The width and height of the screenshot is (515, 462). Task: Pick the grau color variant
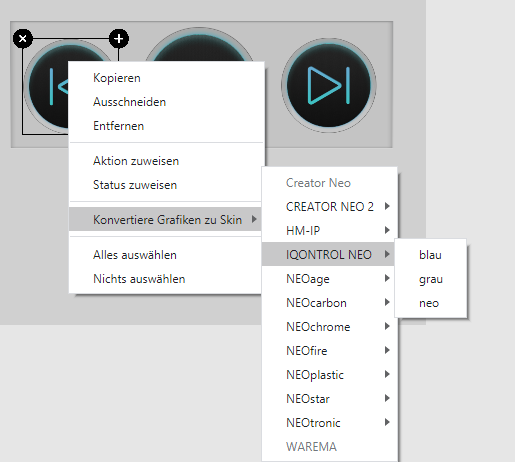pos(431,279)
